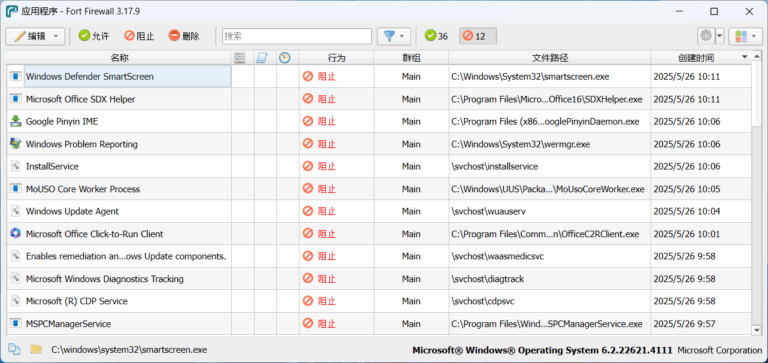Select the Enables remediation row name
768x363 pixels.
point(126,256)
